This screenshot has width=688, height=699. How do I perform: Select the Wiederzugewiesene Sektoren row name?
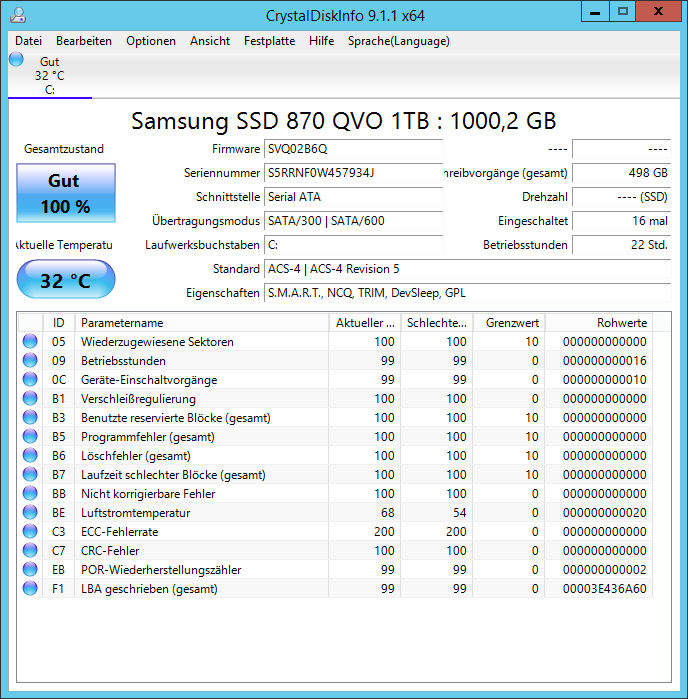pos(157,342)
